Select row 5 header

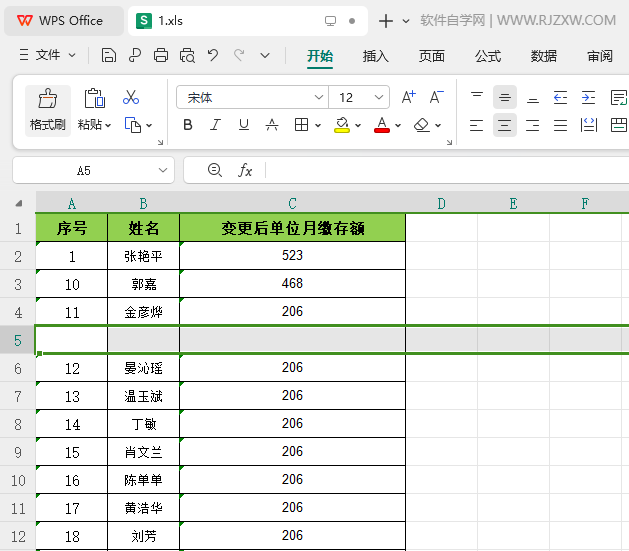(18, 340)
